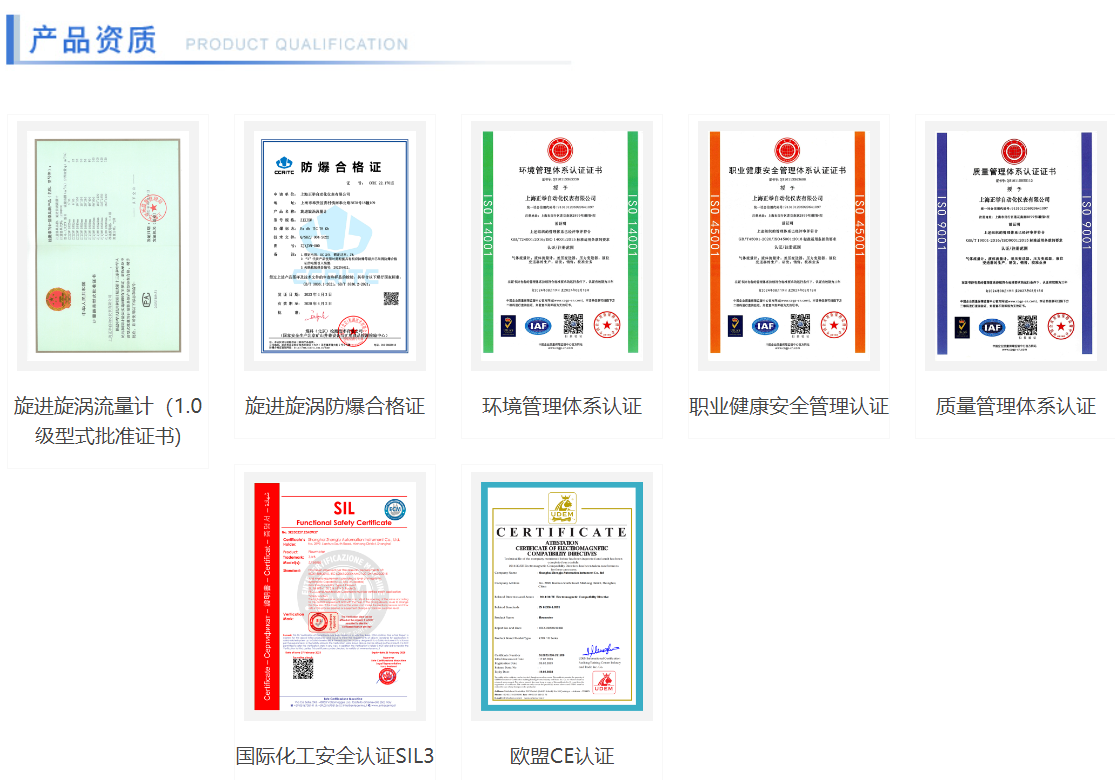Viewport: 1115px width, 780px height.
Task: Open the 防爆合格证 certificate thumbnail
Action: 335,246
